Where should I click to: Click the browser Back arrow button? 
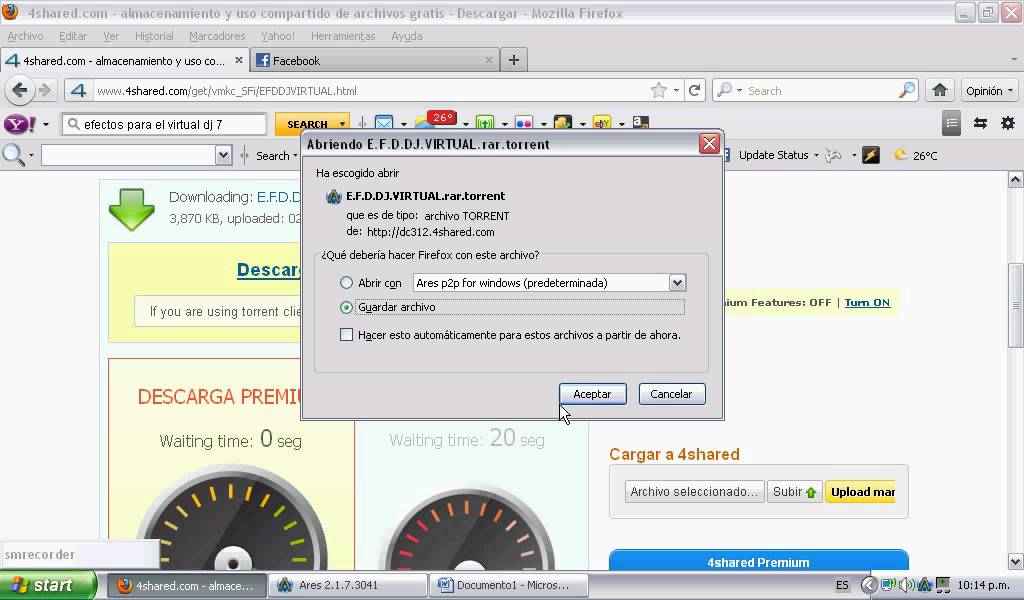[20, 90]
